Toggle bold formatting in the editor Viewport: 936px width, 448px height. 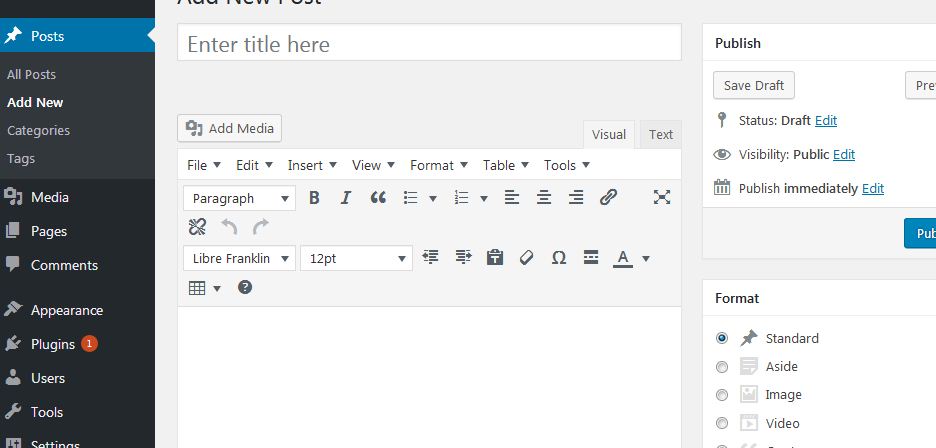click(x=315, y=198)
